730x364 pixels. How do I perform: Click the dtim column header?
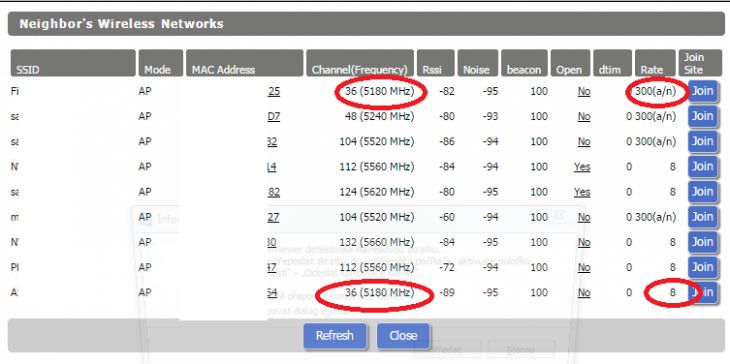pos(612,63)
